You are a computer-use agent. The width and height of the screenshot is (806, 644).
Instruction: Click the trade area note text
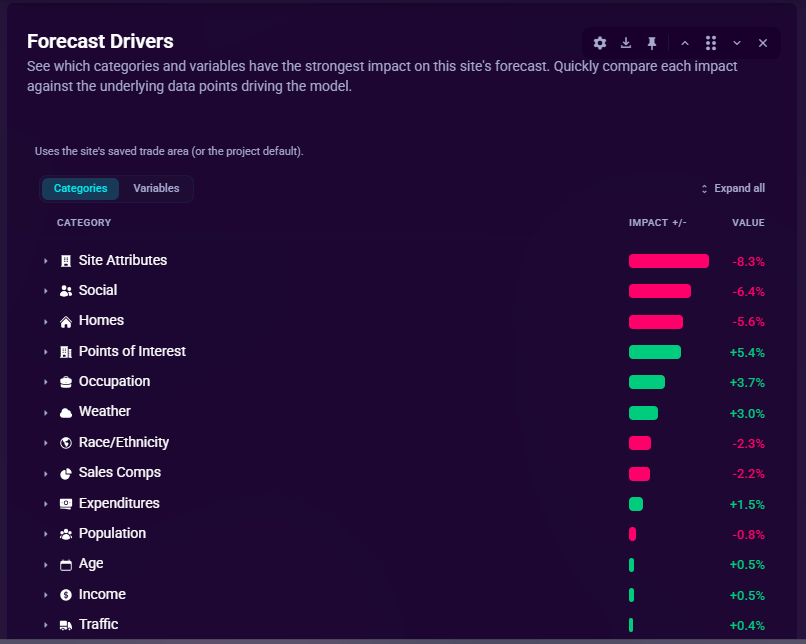(169, 151)
